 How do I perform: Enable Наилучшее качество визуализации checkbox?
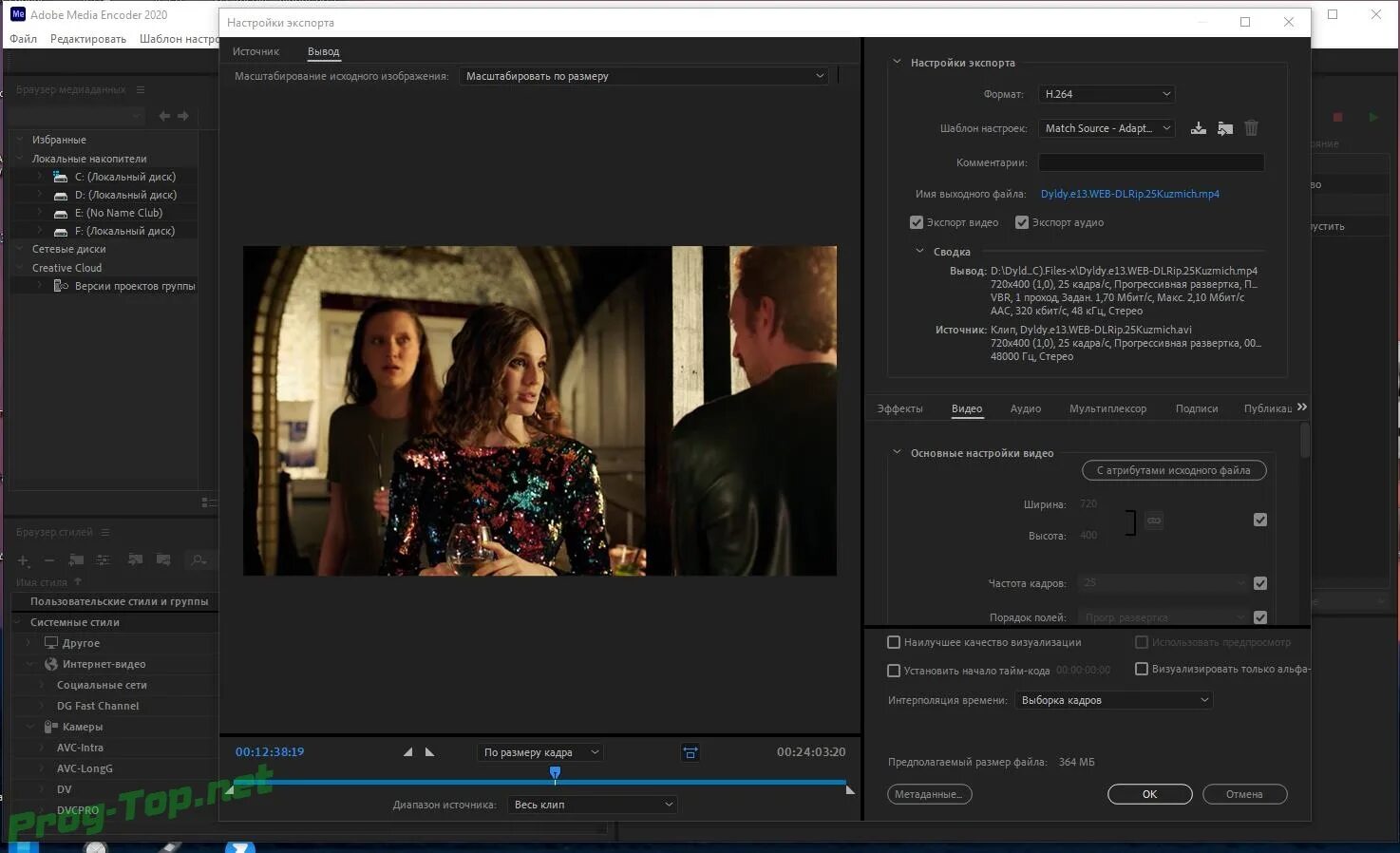(894, 642)
